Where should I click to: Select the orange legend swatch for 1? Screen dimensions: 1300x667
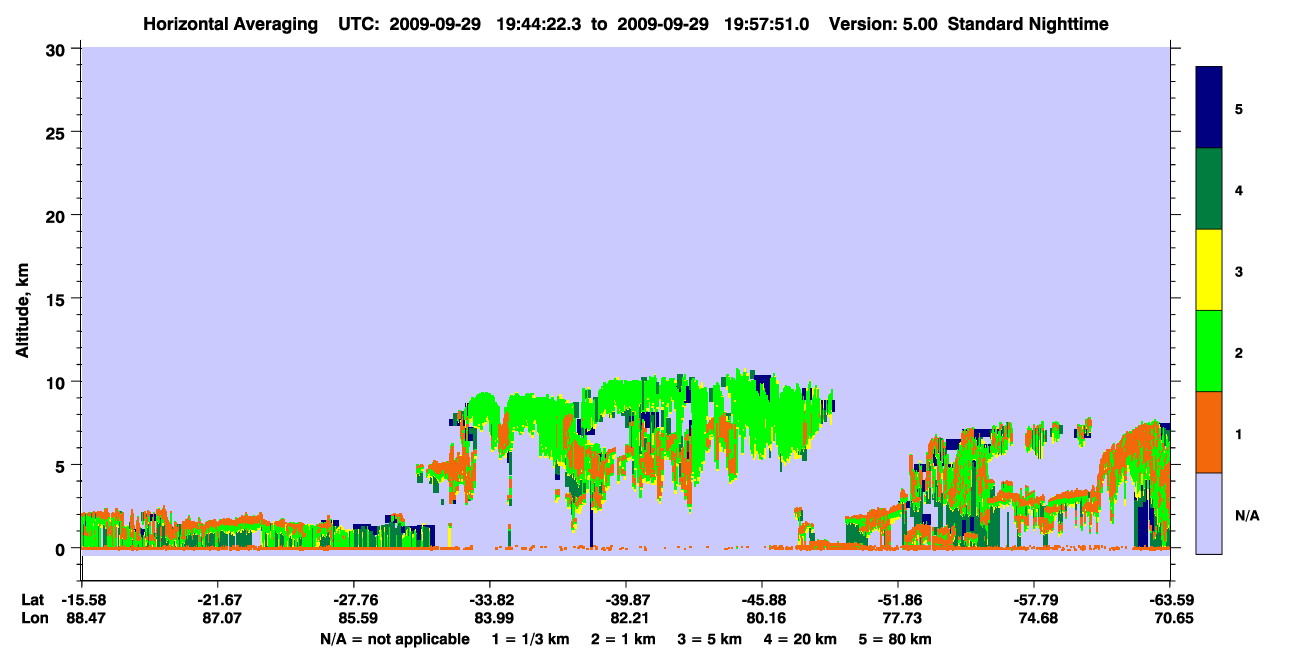point(1209,432)
